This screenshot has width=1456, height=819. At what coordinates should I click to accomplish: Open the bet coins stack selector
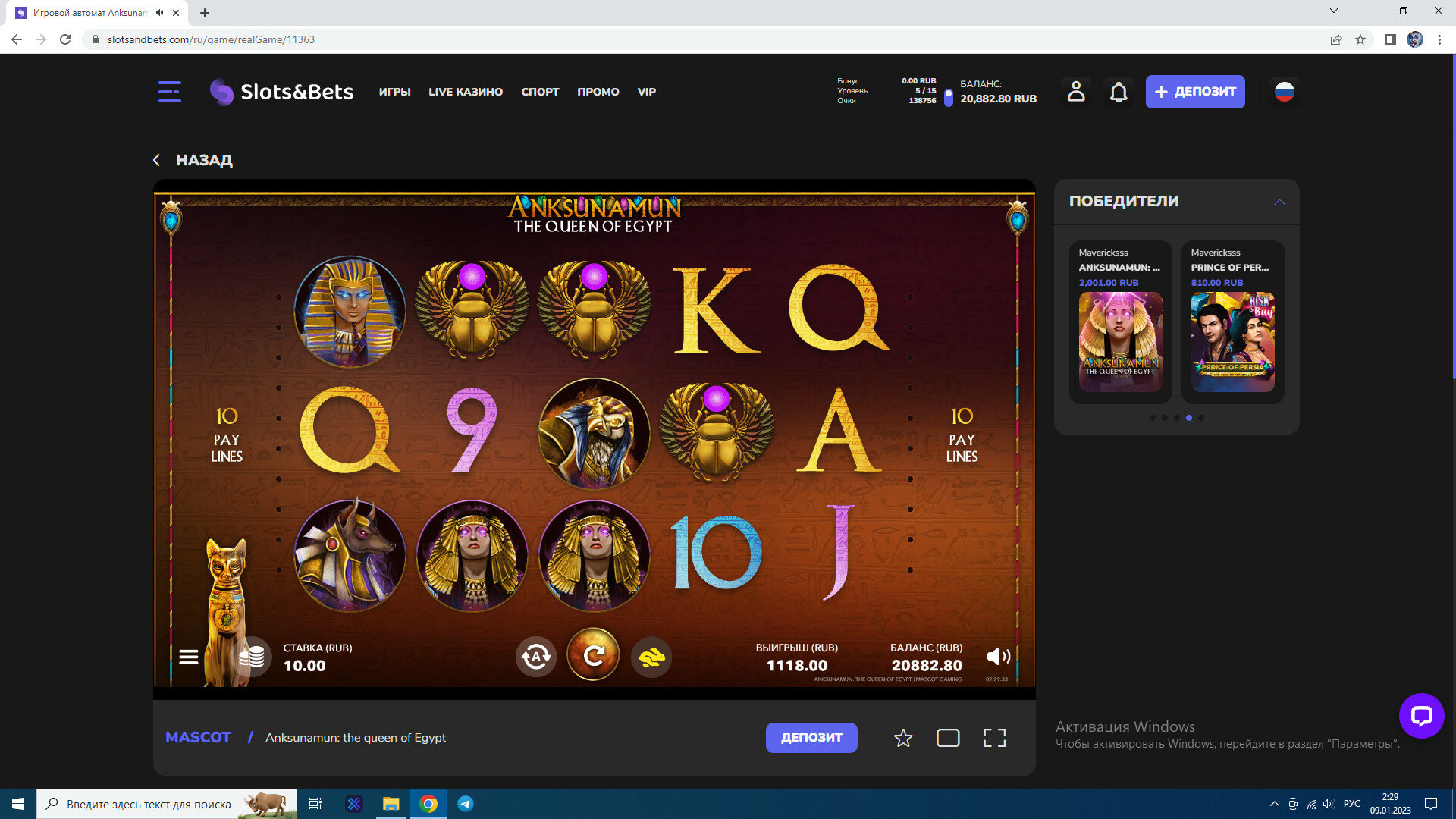[252, 657]
